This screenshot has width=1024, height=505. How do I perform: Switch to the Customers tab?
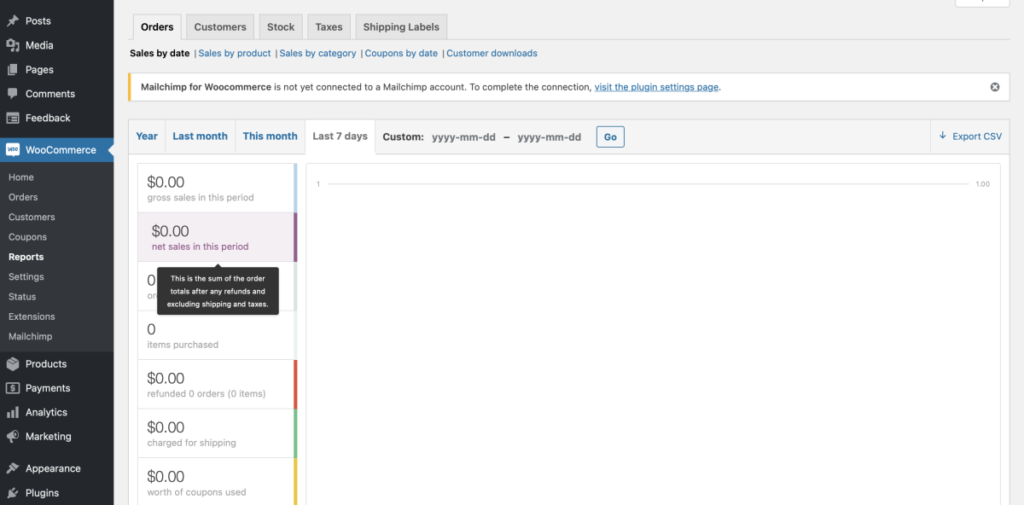point(220,27)
